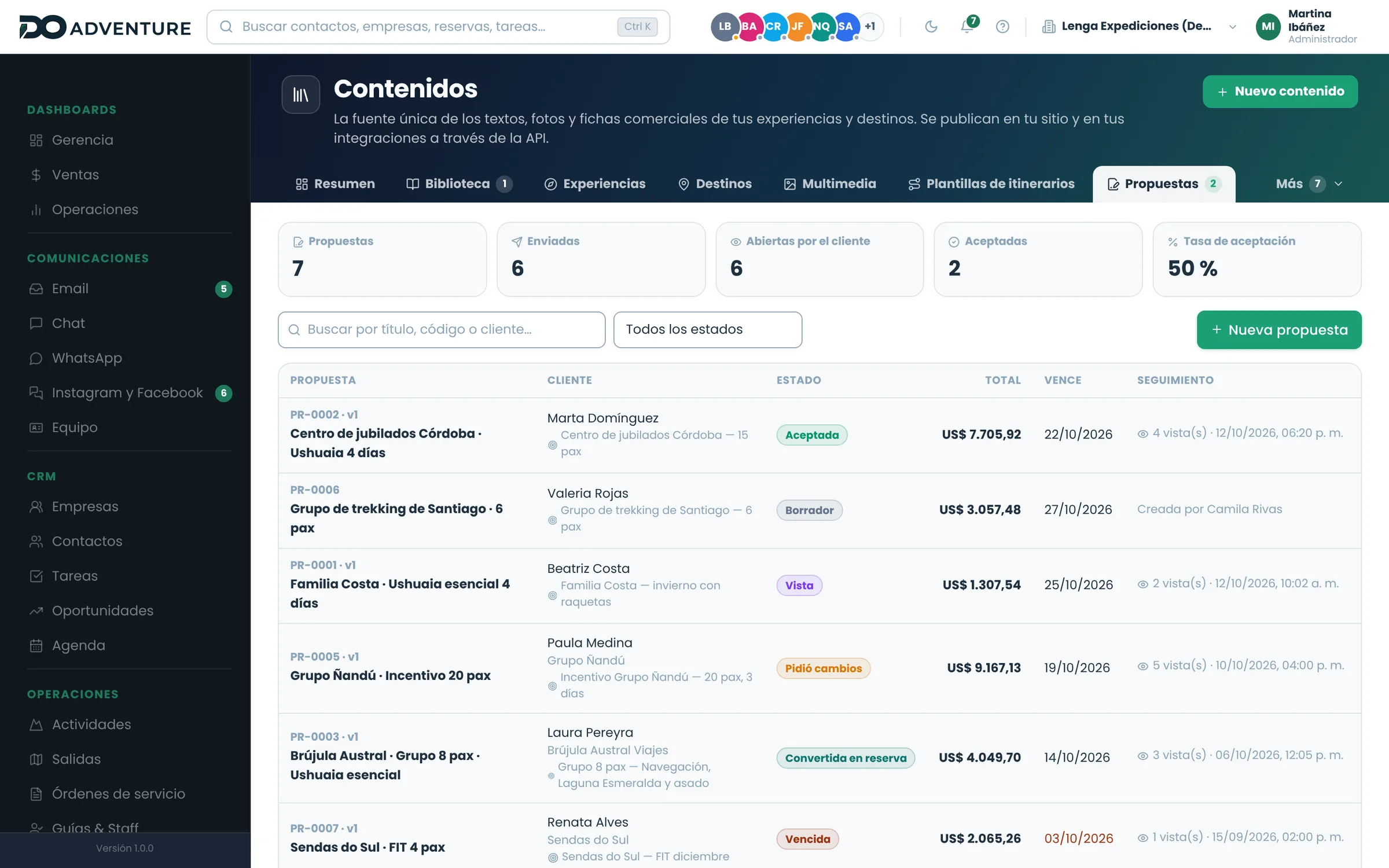Switch to the Biblioteca tab
Screen dimensions: 1389x868
coord(459,184)
